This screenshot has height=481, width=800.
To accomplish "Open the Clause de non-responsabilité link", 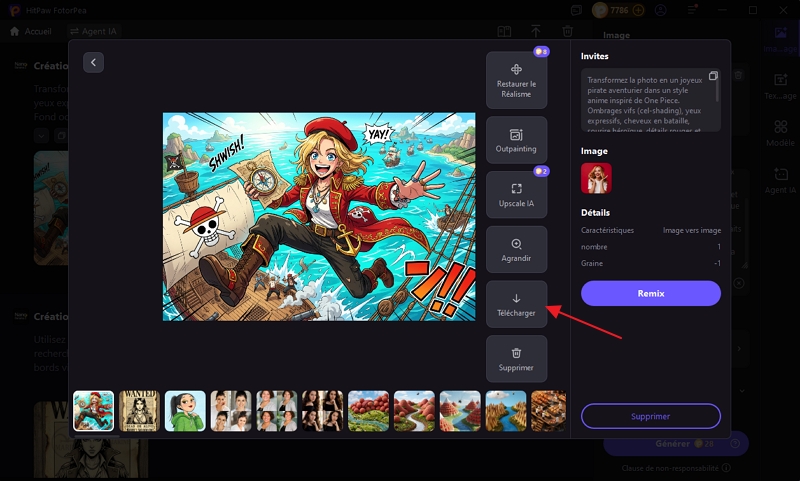I will [x=670, y=468].
